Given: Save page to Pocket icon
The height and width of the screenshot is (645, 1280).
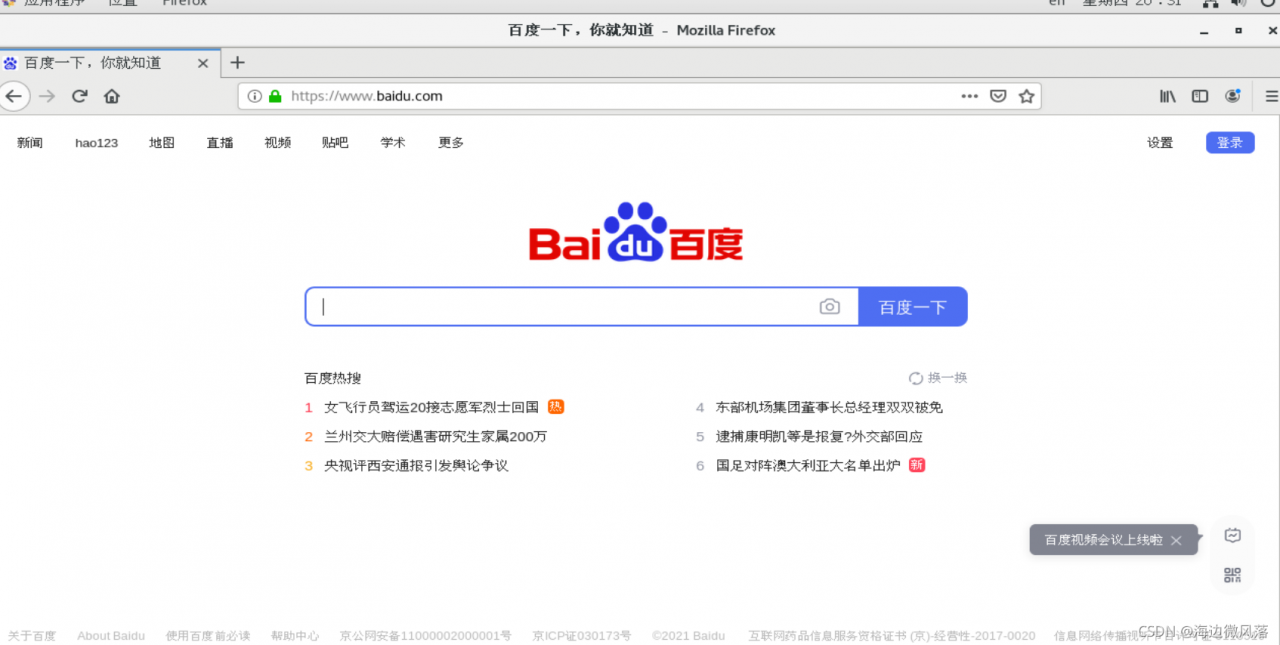Looking at the screenshot, I should tap(998, 96).
